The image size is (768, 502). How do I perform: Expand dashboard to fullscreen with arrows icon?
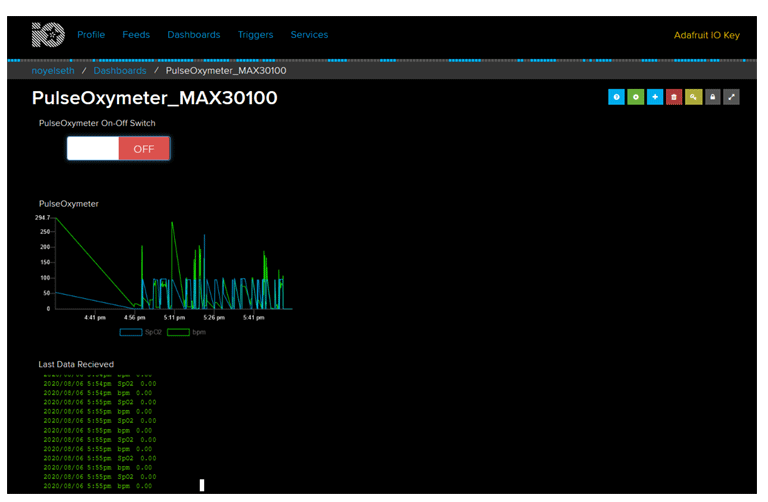click(x=732, y=97)
